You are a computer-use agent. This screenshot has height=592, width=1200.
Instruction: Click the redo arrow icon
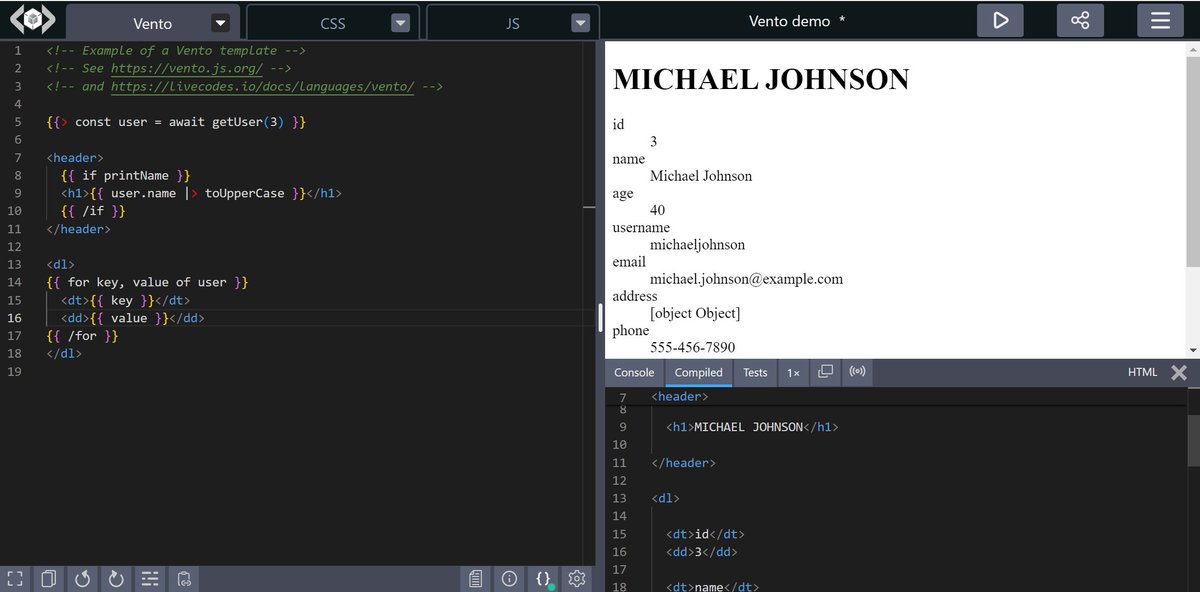[116, 578]
